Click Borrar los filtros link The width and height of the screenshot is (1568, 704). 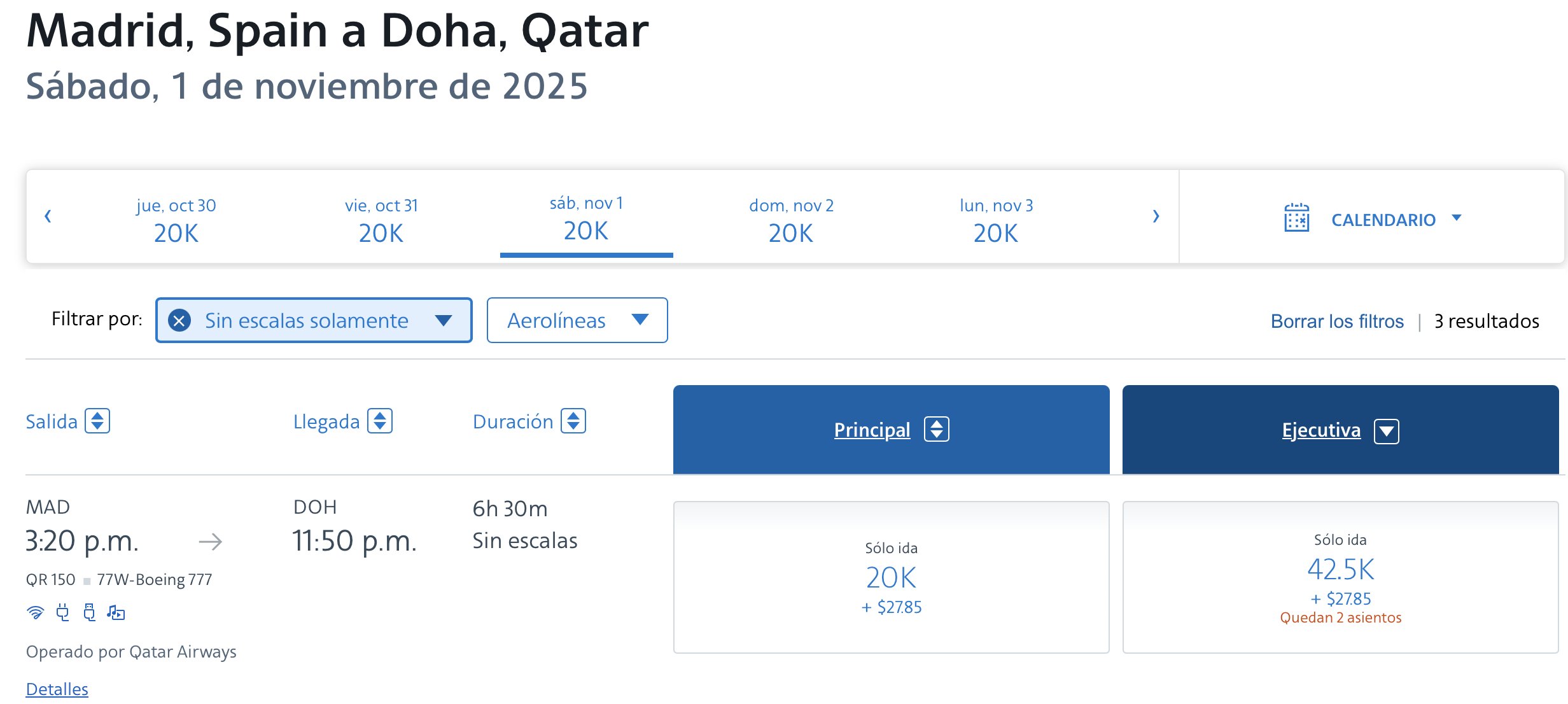(1337, 321)
